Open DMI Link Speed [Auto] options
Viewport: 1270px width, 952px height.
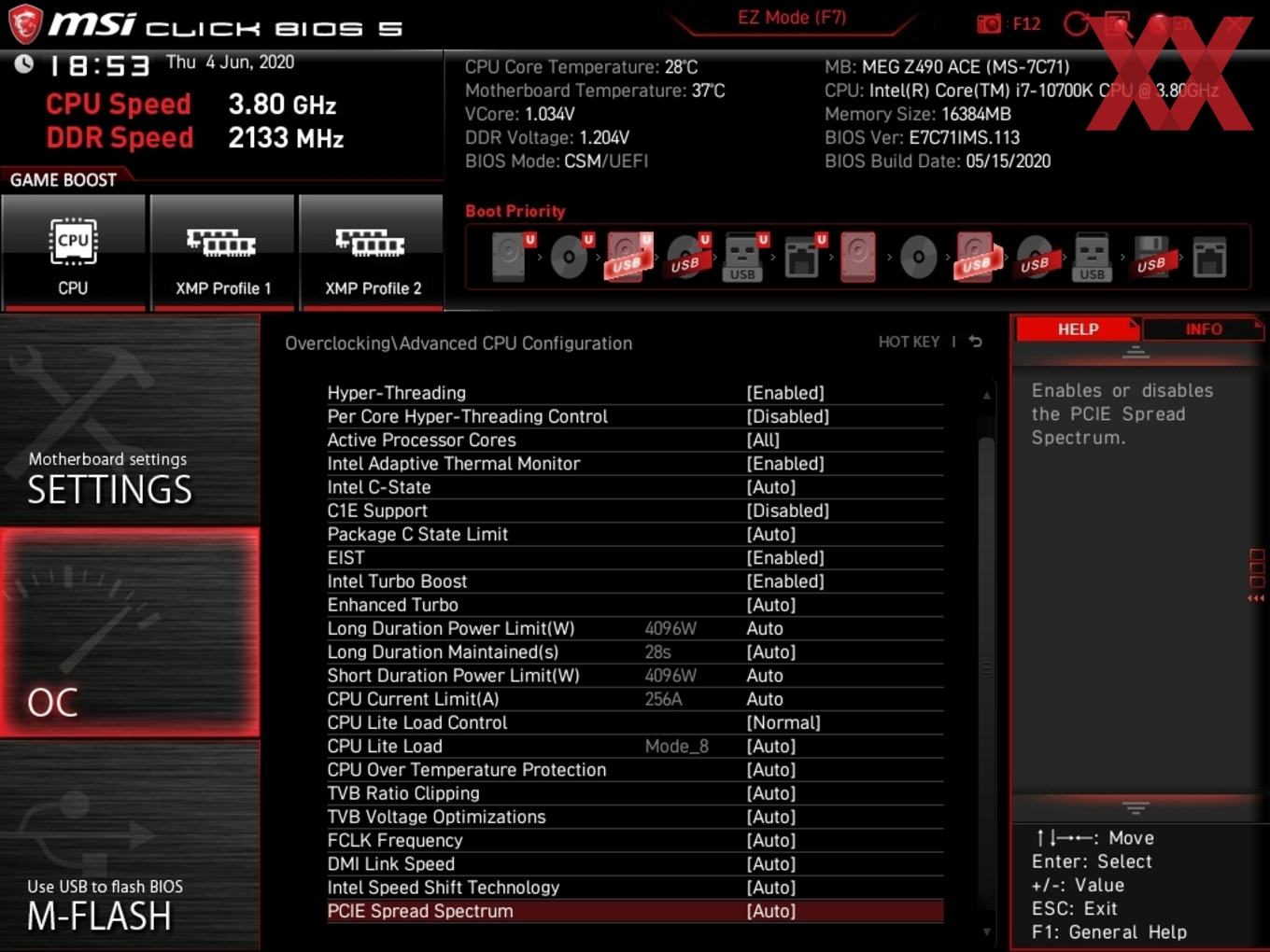[x=771, y=864]
